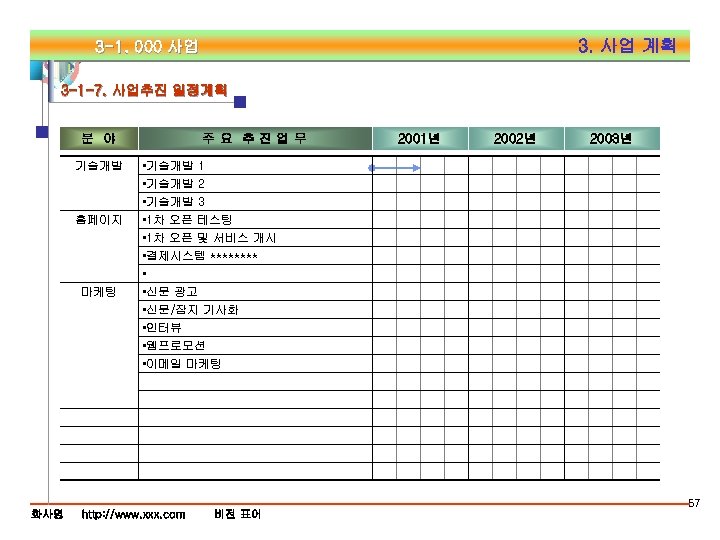Click the slide title '3-1. 000 사업'
The image size is (720, 540).
pos(146,46)
